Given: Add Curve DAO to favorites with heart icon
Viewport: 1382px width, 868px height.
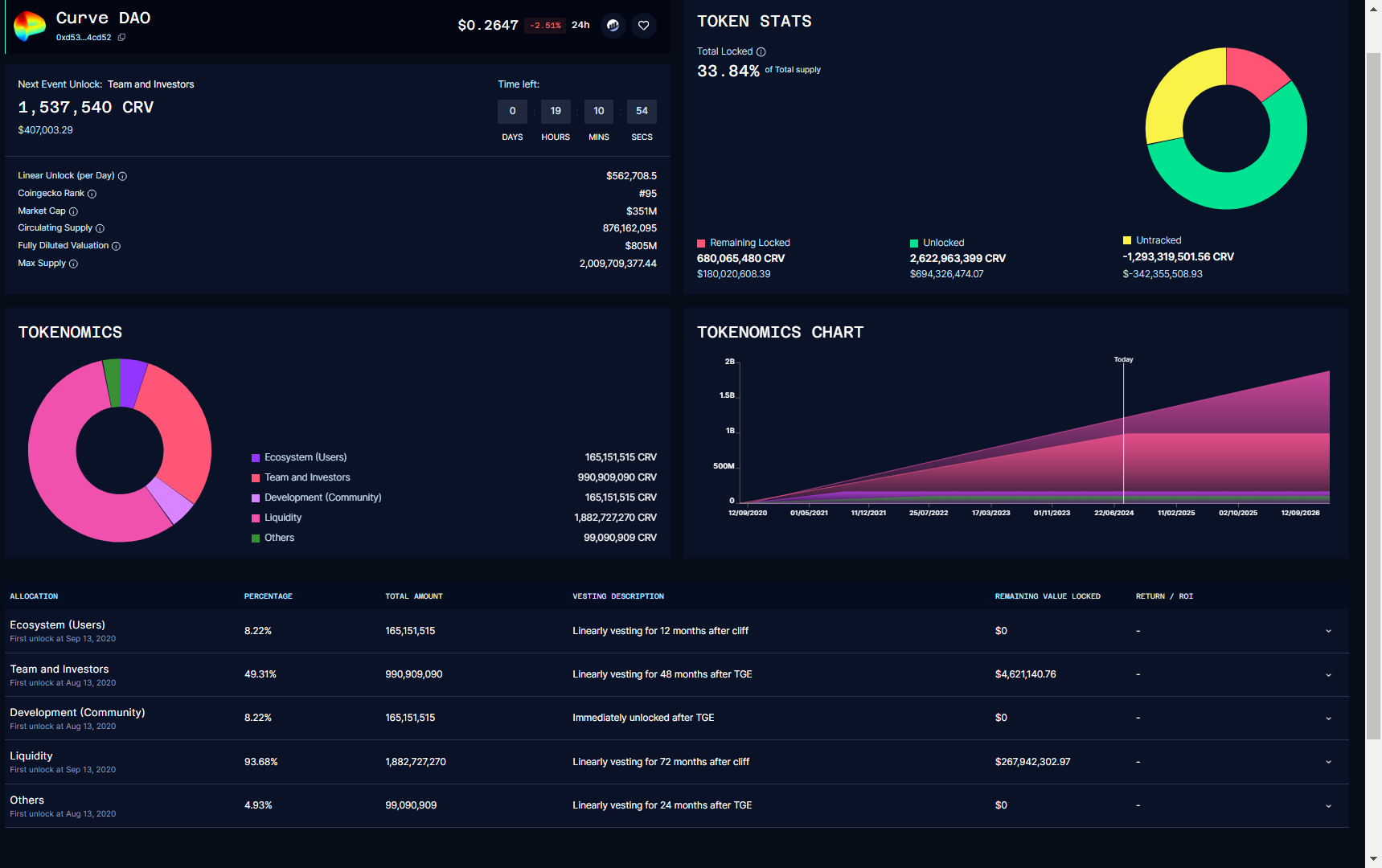Looking at the screenshot, I should [643, 26].
